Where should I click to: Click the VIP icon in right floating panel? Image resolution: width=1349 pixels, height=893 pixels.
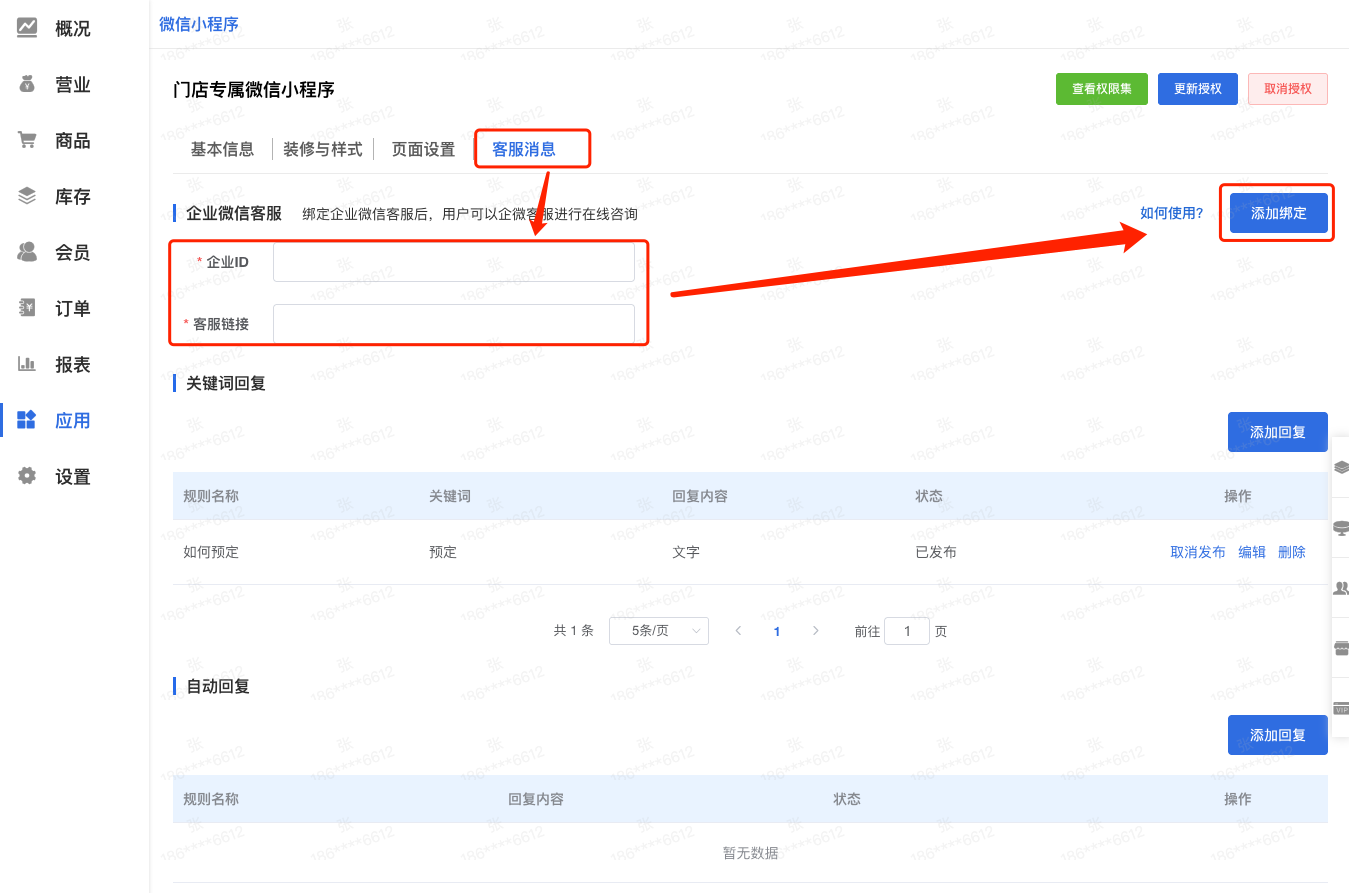tap(1341, 708)
